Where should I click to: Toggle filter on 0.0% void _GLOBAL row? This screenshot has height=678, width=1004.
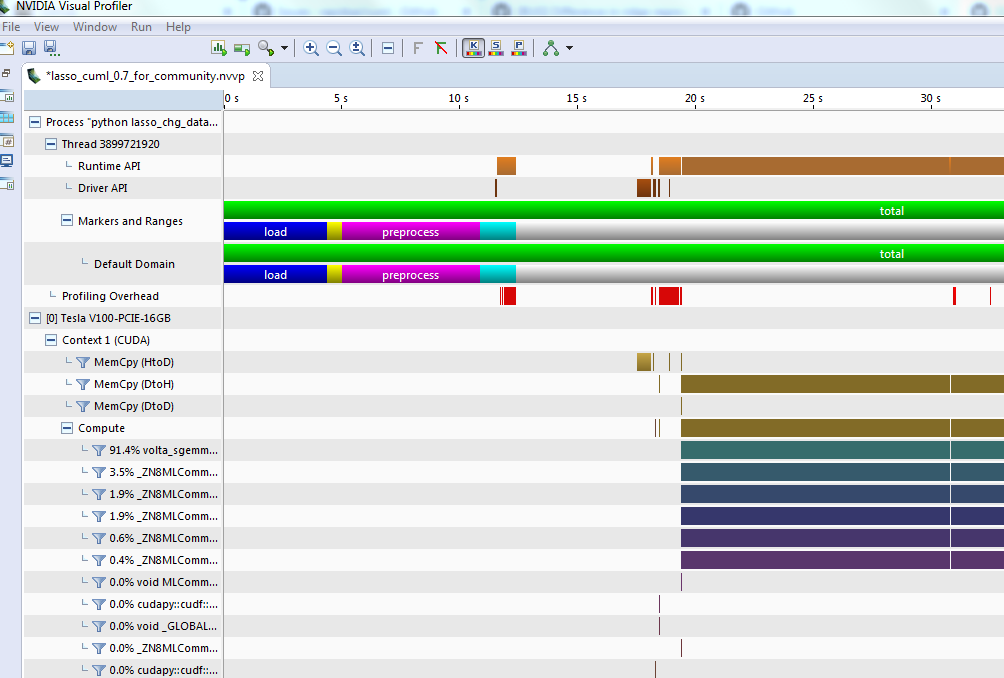(x=99, y=626)
